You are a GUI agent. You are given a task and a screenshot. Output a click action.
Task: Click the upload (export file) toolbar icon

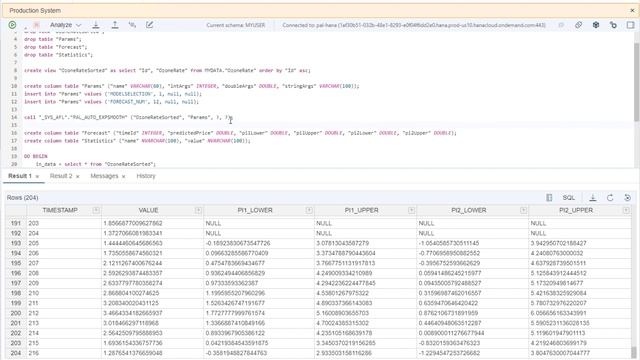tap(115, 25)
